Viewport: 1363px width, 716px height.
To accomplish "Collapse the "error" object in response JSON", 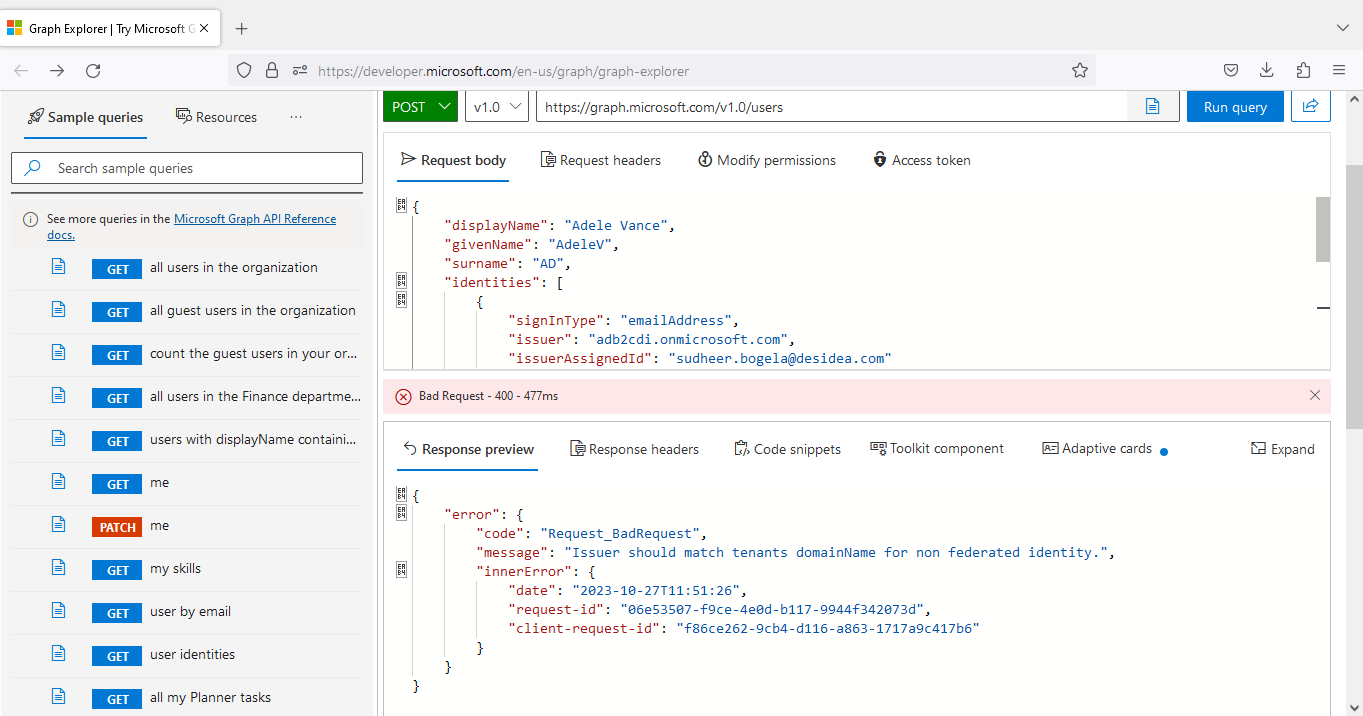I will (401, 513).
